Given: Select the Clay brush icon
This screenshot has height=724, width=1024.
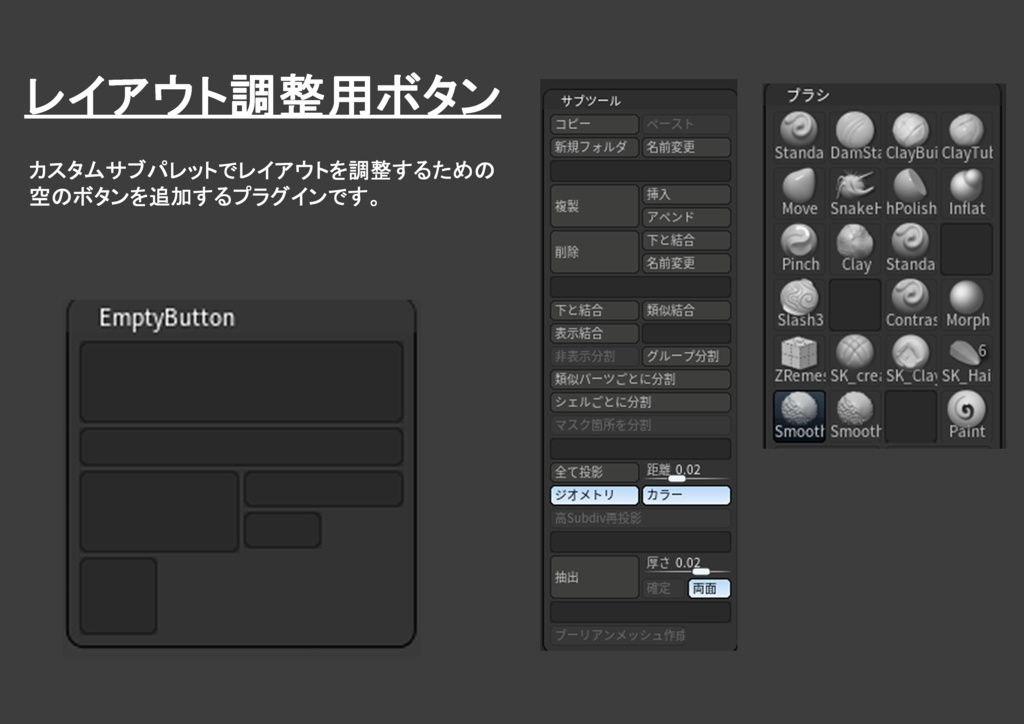Looking at the screenshot, I should point(855,248).
